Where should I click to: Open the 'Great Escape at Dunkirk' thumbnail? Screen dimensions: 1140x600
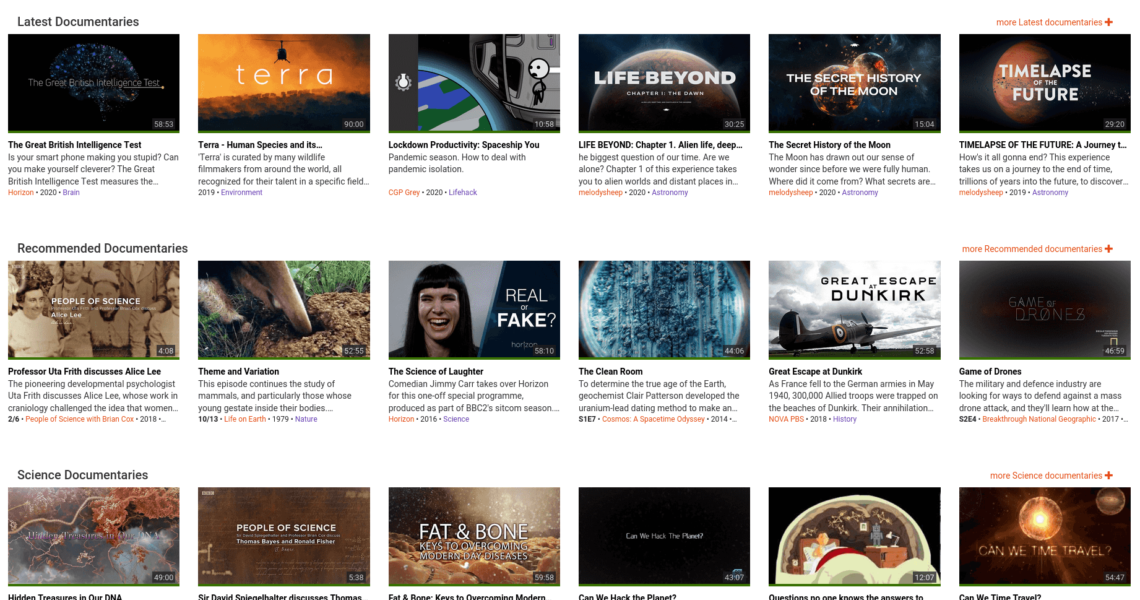point(854,310)
